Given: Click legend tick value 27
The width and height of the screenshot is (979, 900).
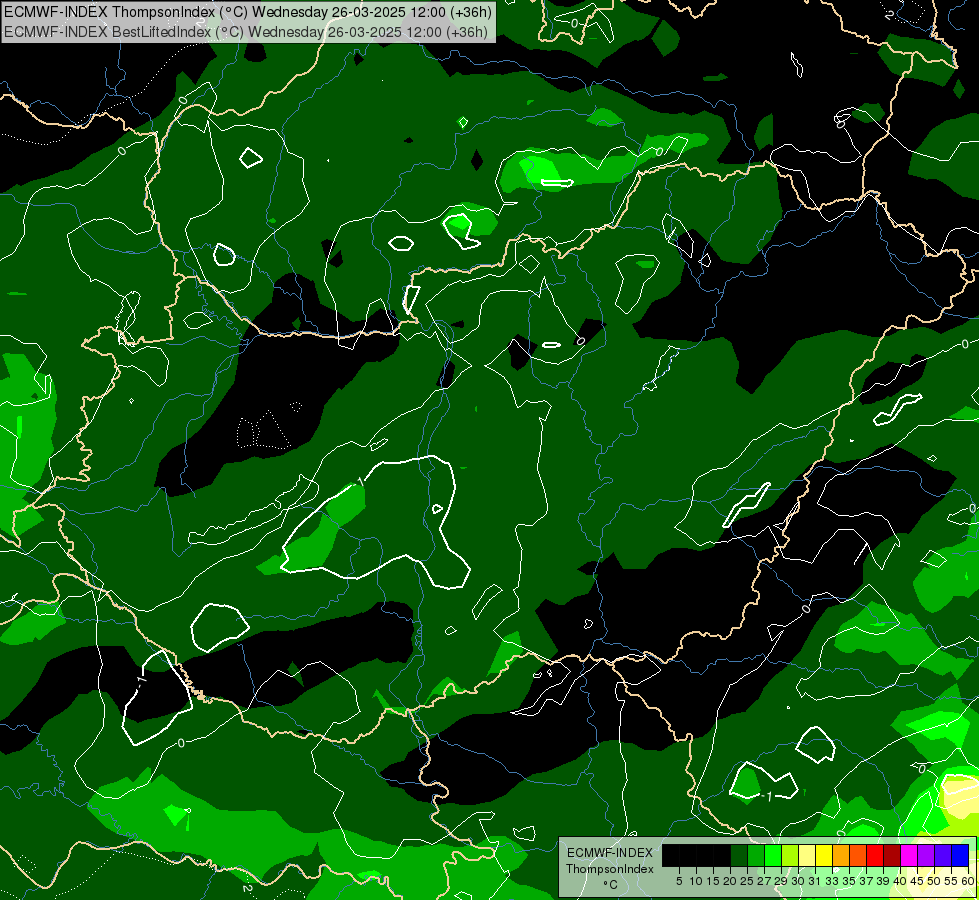Looking at the screenshot, I should click(764, 881).
